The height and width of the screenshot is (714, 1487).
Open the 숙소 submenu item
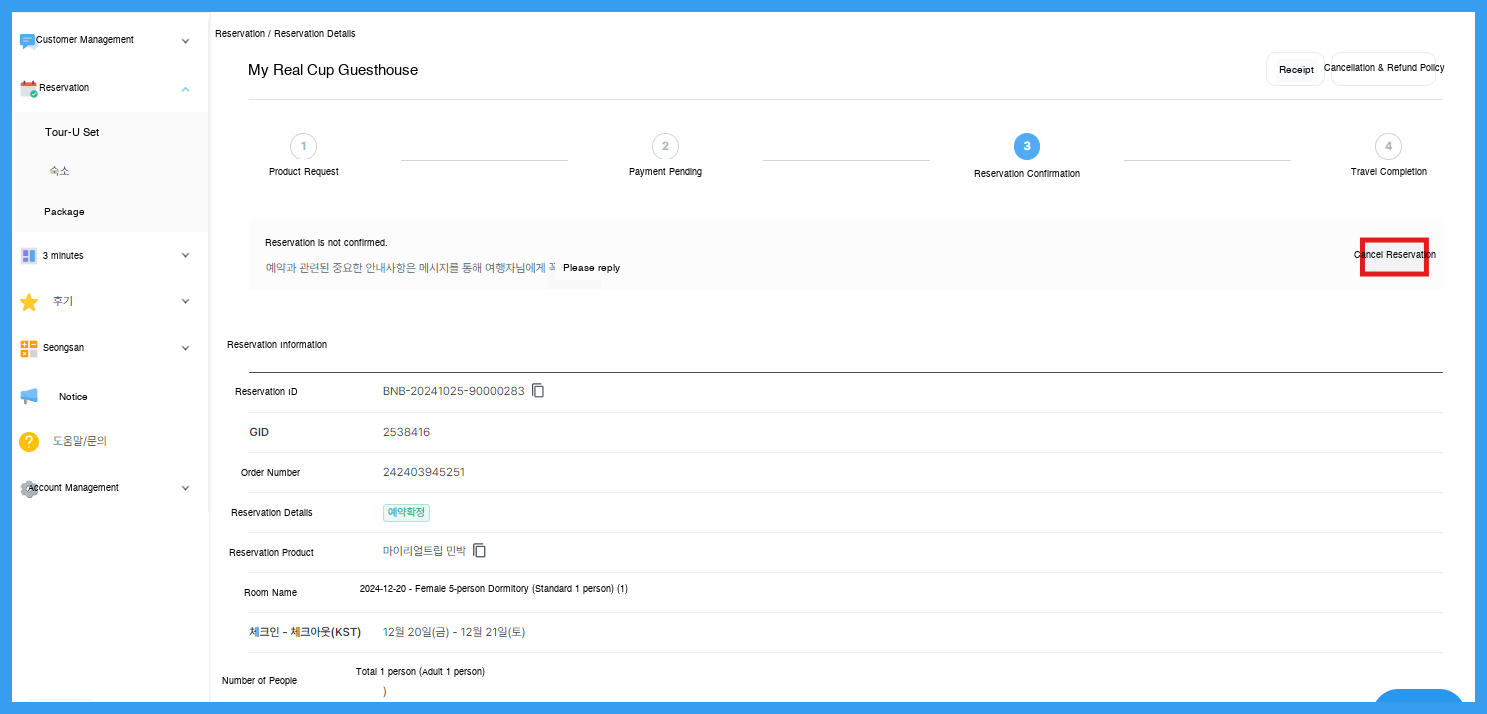pyautogui.click(x=59, y=171)
